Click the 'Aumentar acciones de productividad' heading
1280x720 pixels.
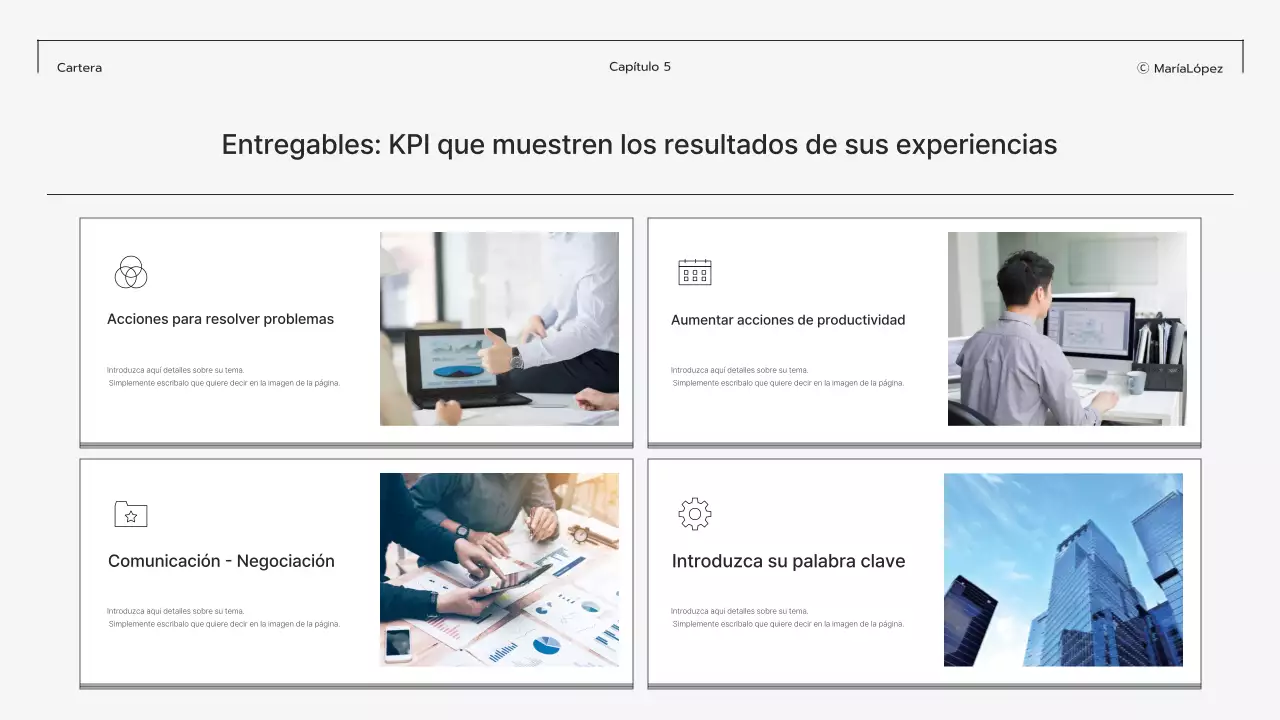point(788,320)
